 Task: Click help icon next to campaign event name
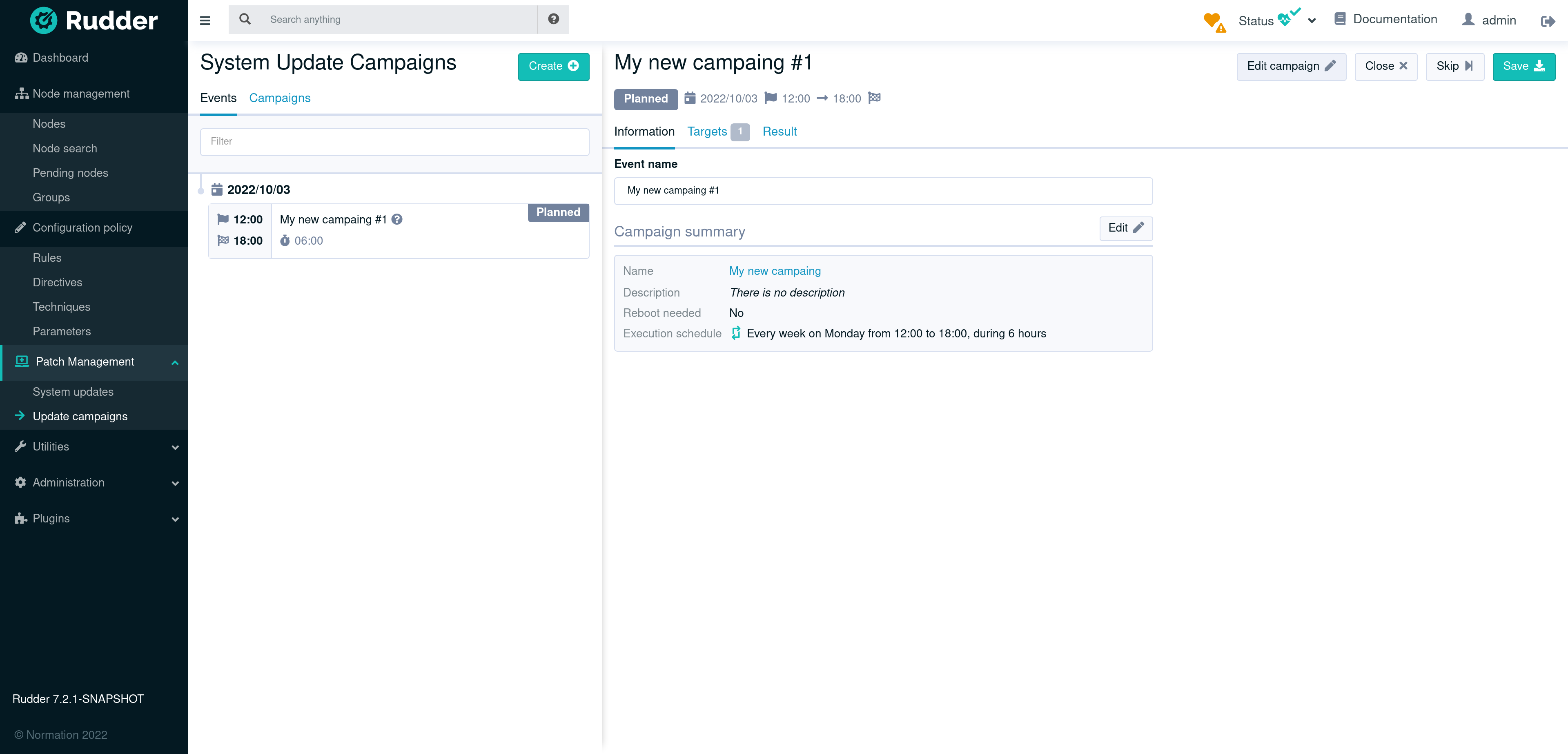click(x=397, y=219)
